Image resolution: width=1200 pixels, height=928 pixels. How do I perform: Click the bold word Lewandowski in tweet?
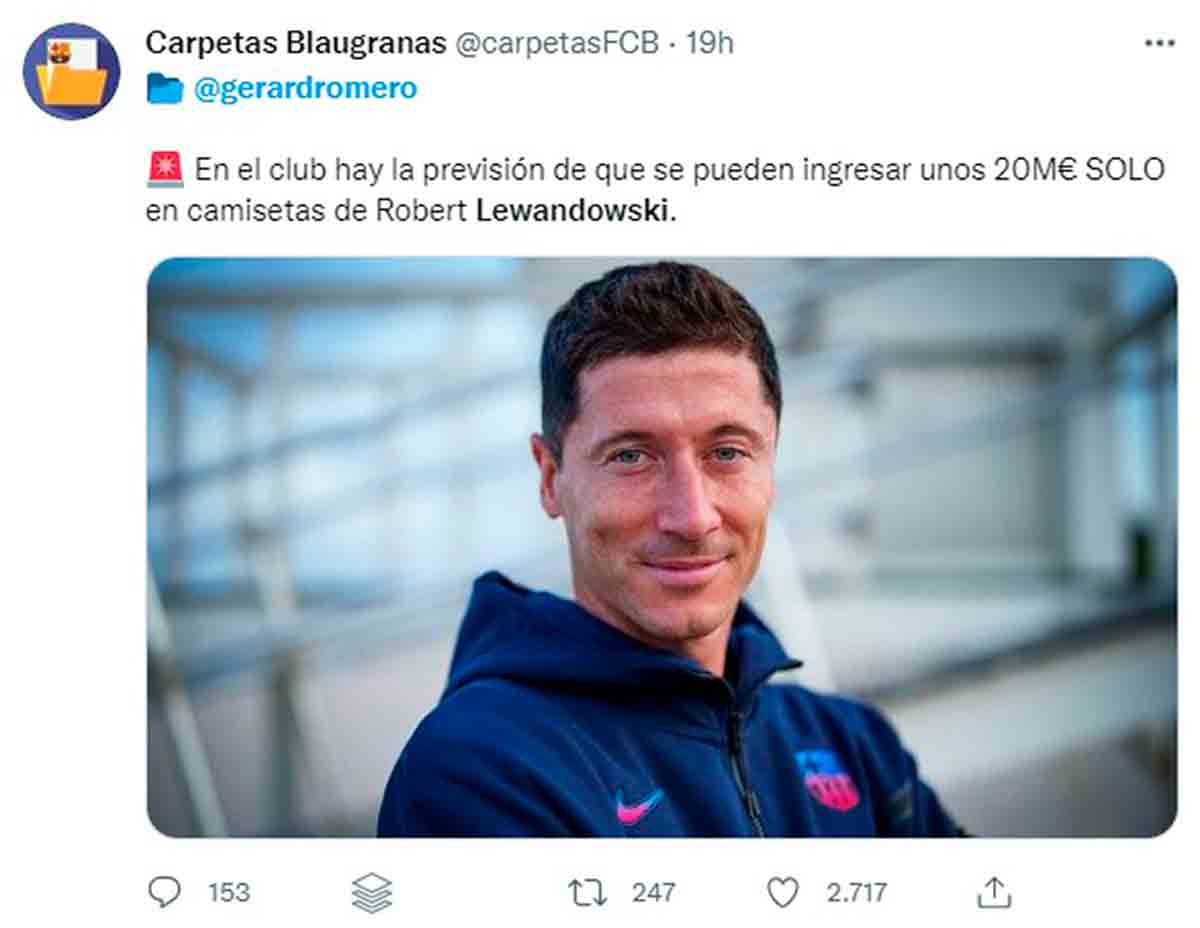573,213
